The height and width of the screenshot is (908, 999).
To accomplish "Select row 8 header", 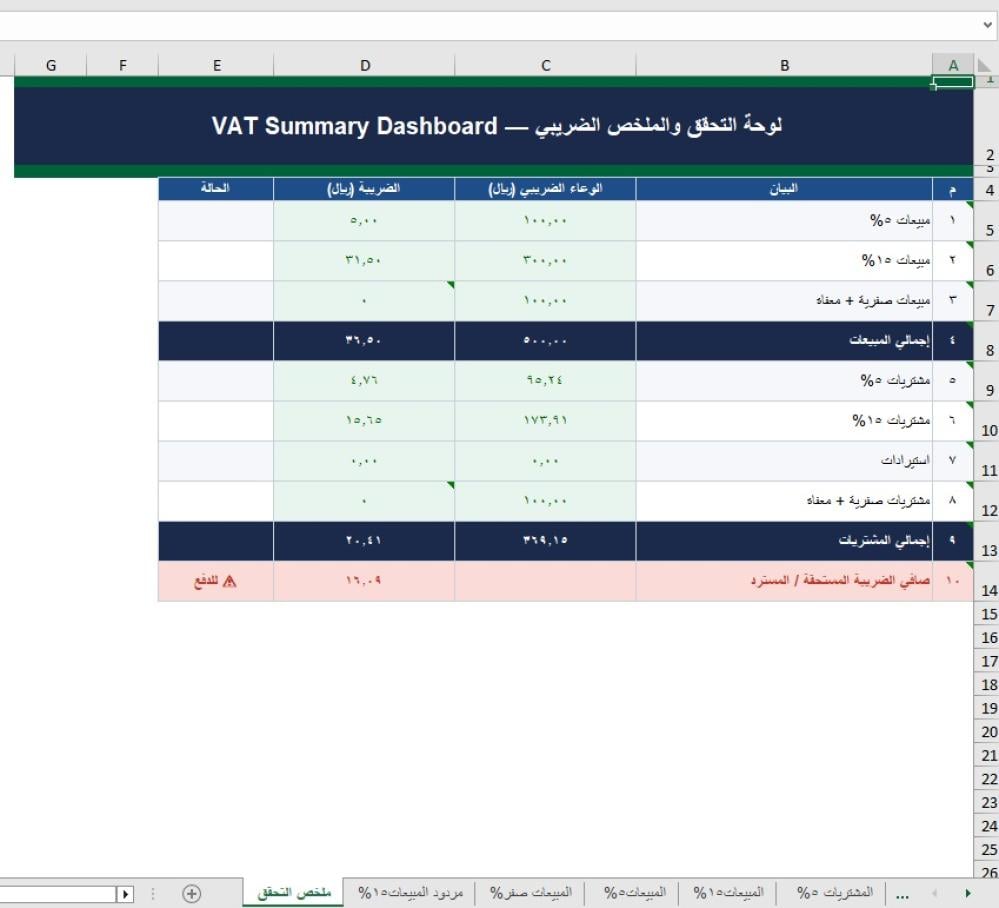I will pos(988,350).
